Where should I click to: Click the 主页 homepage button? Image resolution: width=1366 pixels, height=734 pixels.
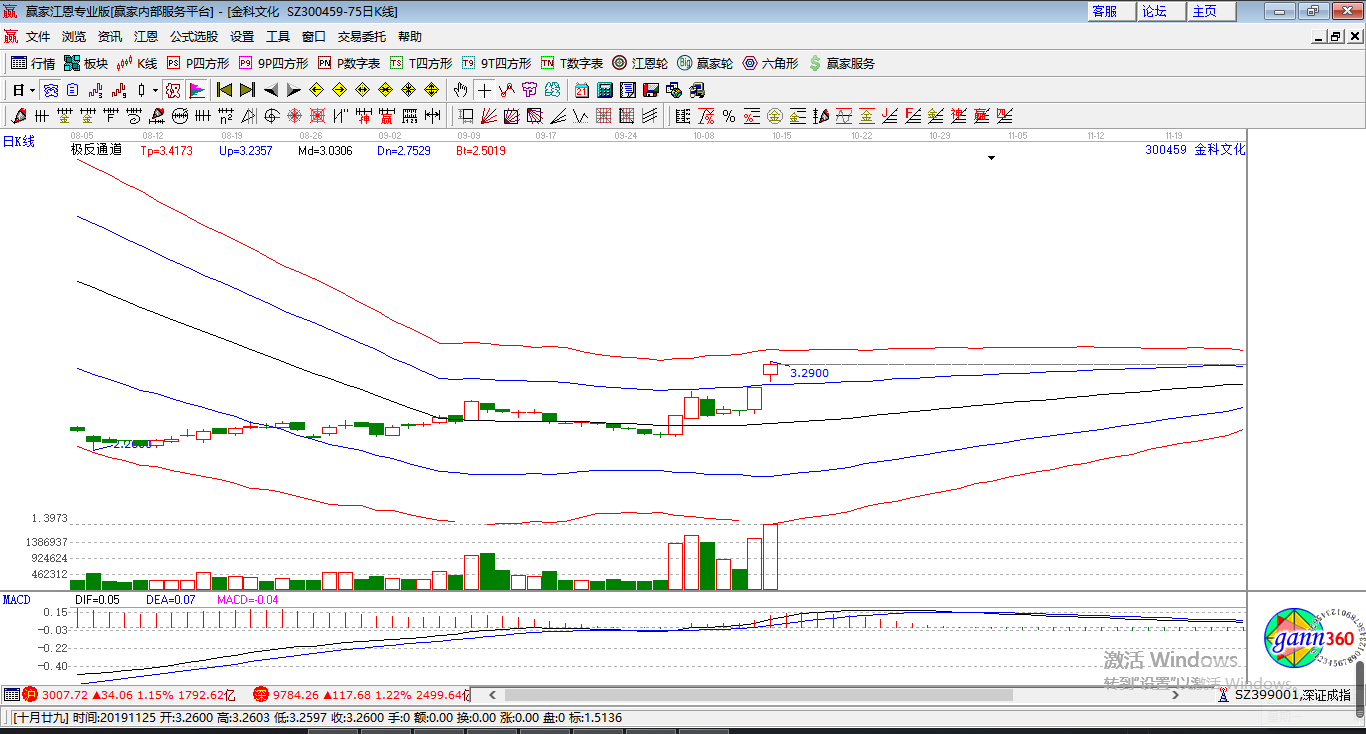[x=1212, y=11]
